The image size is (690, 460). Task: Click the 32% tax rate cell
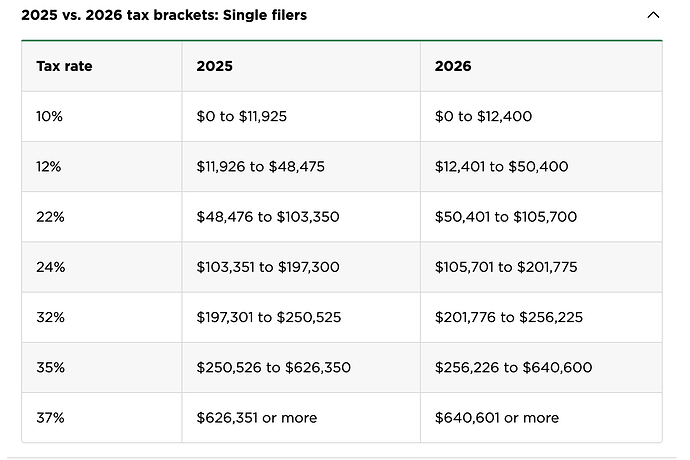point(49,317)
